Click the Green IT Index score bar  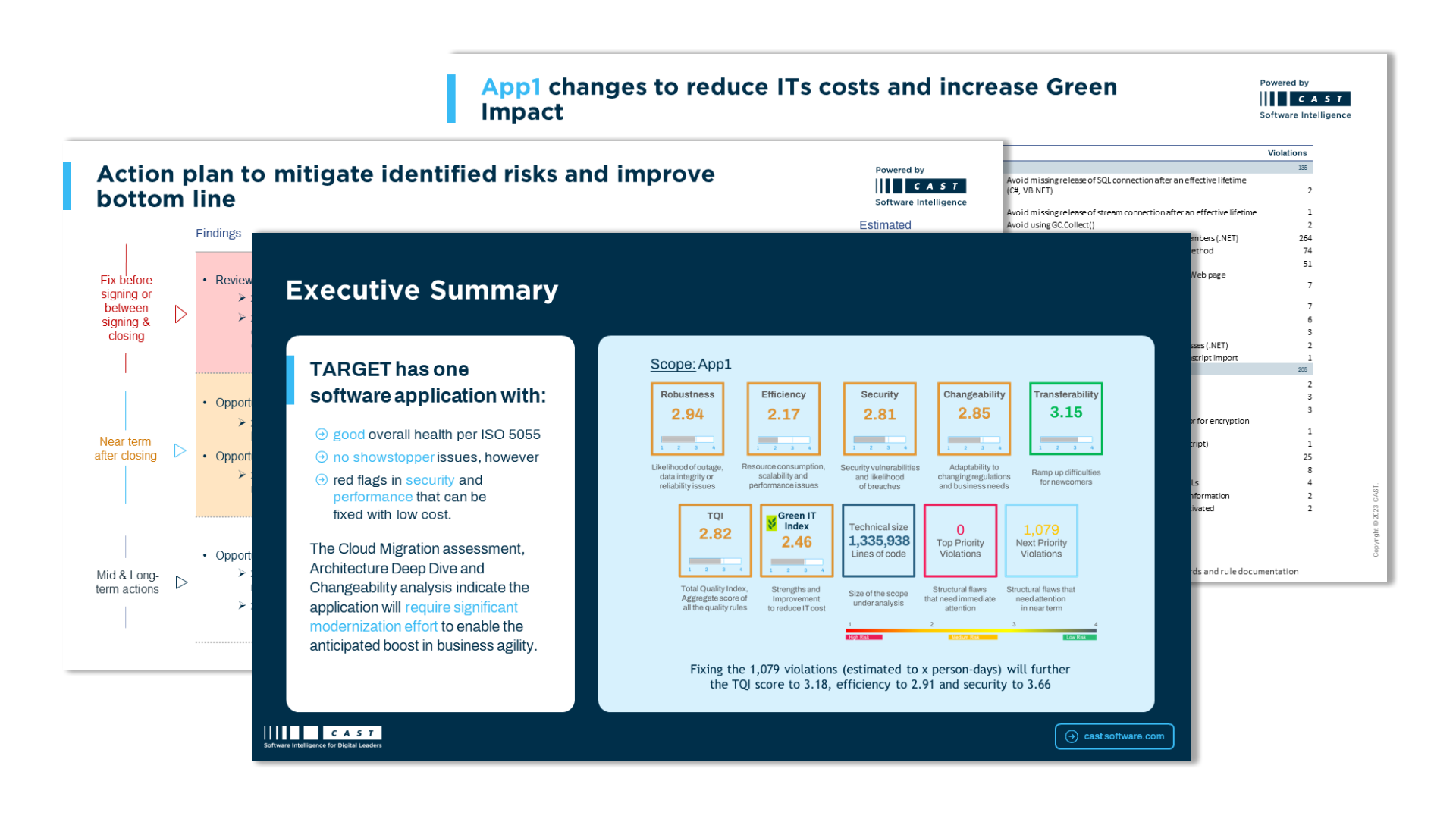[796, 562]
